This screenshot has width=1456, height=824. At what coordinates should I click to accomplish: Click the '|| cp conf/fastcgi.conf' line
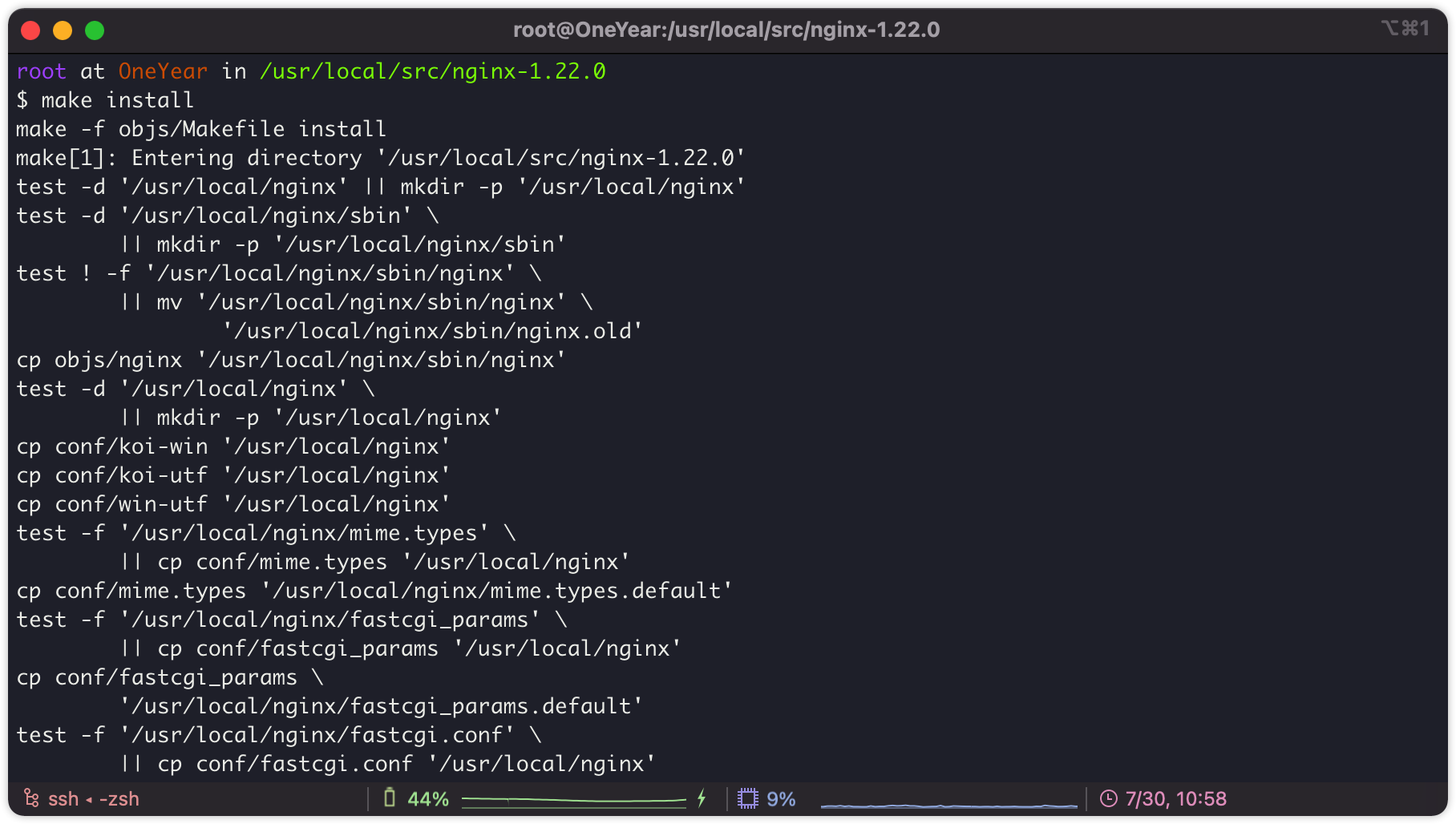[388, 764]
